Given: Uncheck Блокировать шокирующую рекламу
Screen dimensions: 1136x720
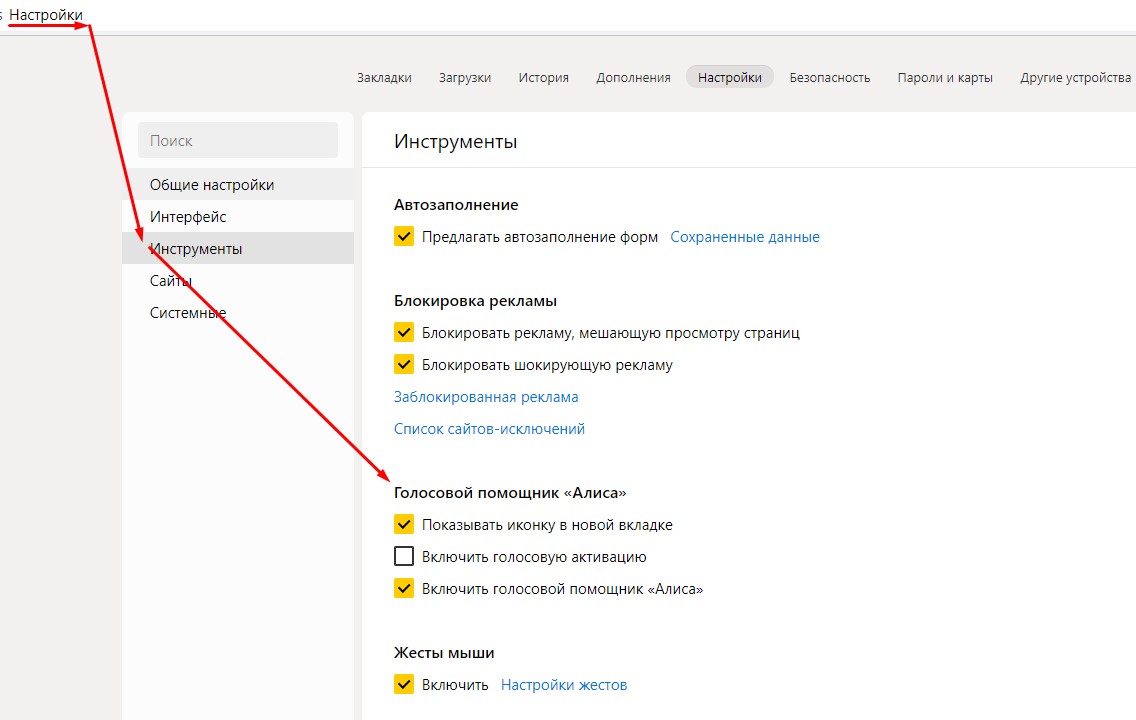Looking at the screenshot, I should (x=404, y=364).
